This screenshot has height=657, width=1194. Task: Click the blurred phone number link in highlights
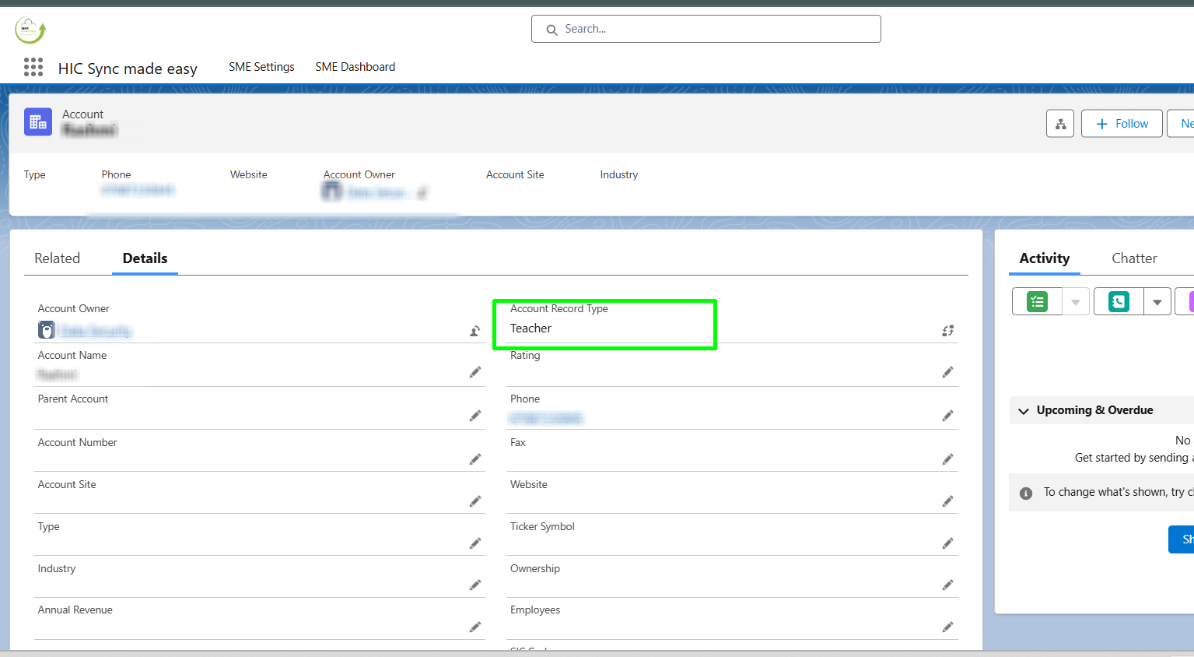[138, 190]
